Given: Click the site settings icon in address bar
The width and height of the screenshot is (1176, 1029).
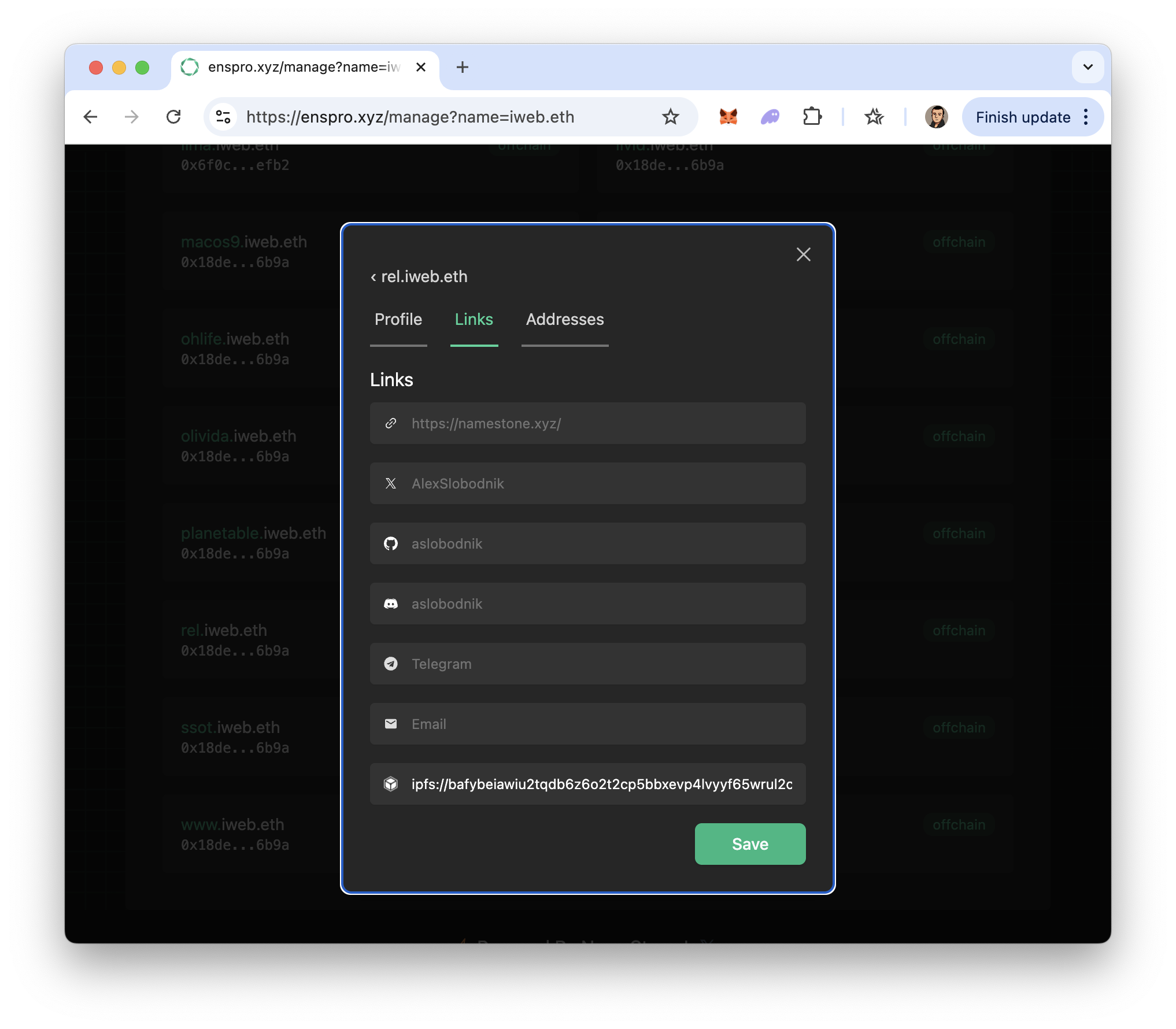Looking at the screenshot, I should pyautogui.click(x=223, y=117).
